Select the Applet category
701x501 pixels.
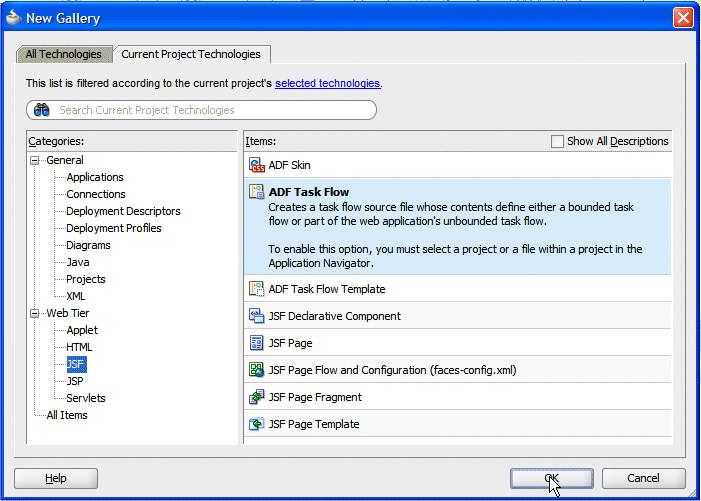pos(82,330)
